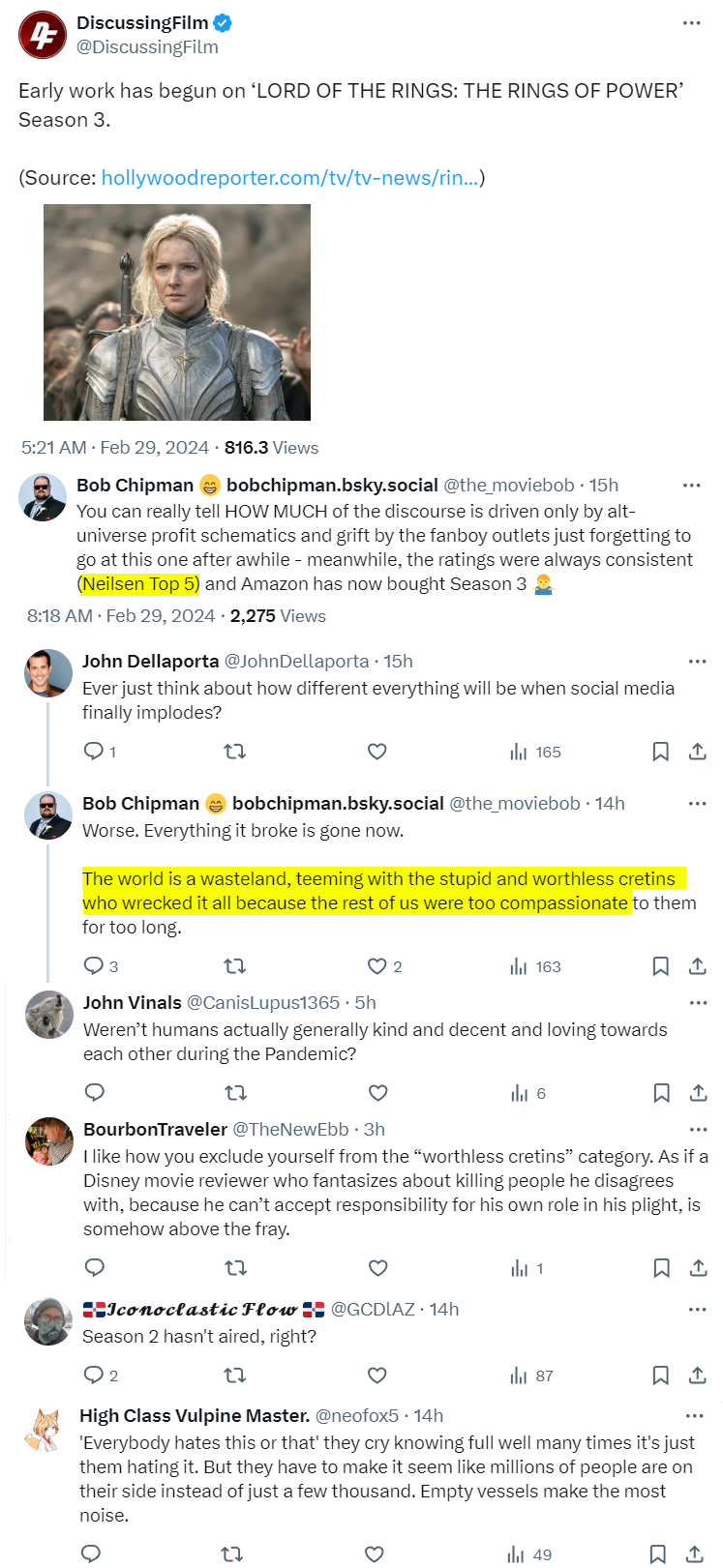Like Iconoclastic Flow's tweet
Screen dimensions: 723x1568
click(377, 1376)
